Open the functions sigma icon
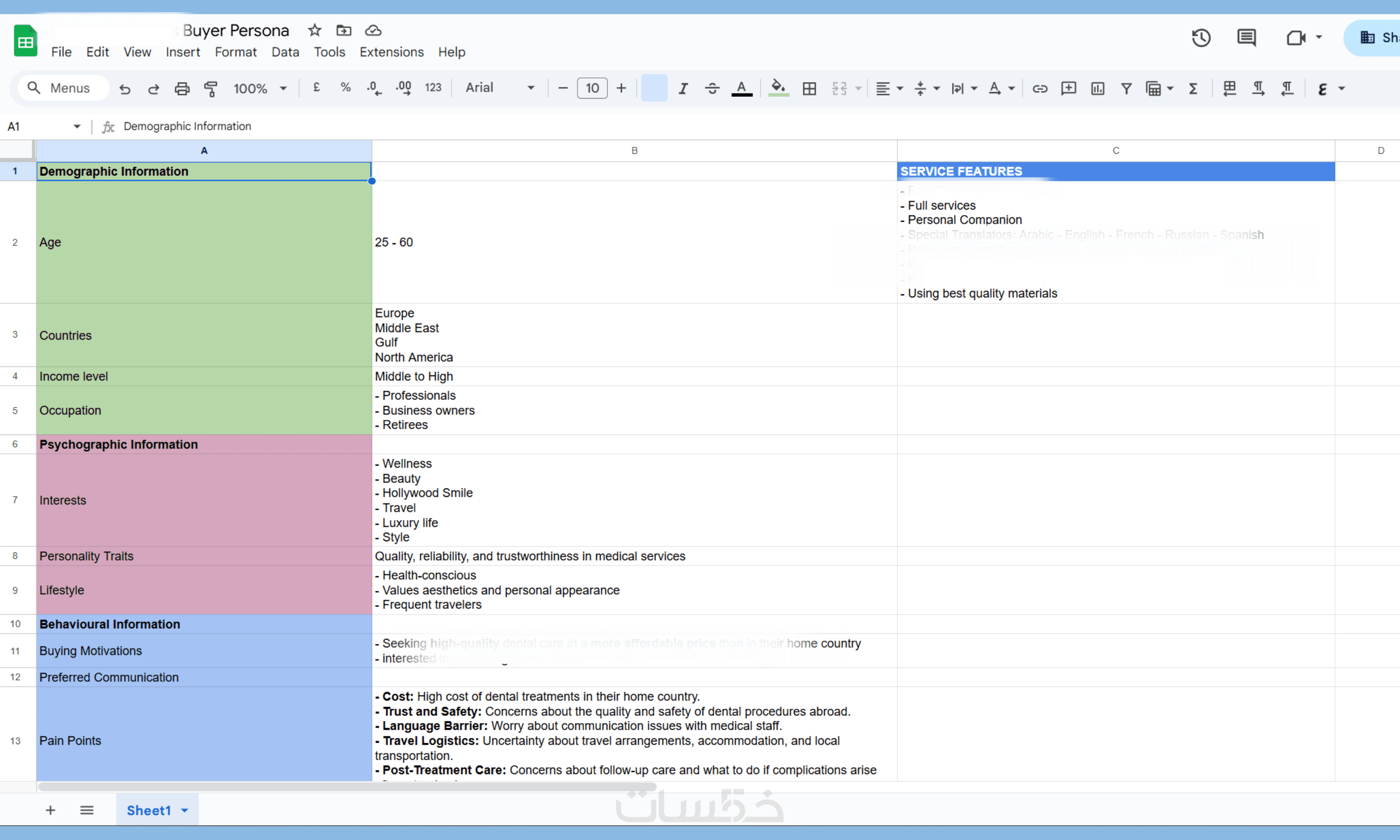Image resolution: width=1400 pixels, height=840 pixels. coord(1193,89)
